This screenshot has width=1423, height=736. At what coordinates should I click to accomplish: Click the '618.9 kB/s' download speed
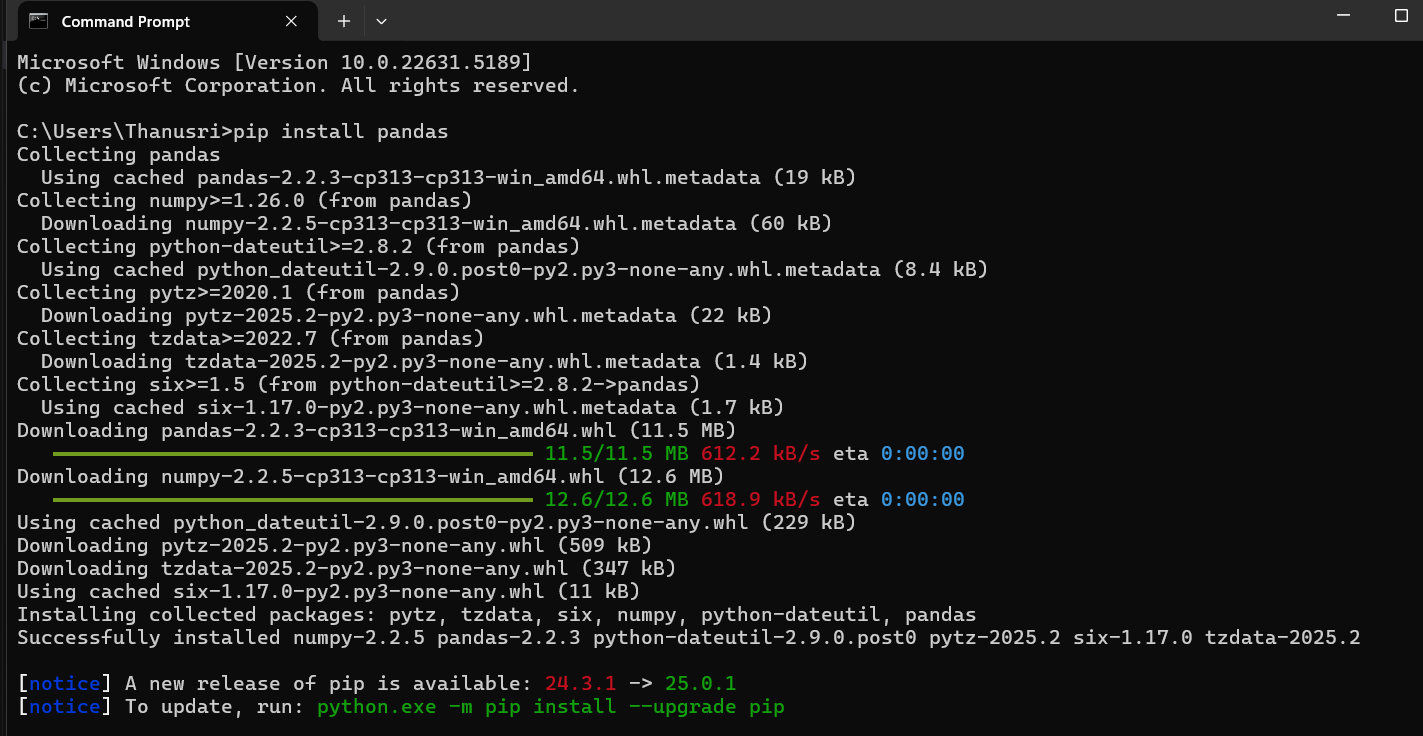761,500
